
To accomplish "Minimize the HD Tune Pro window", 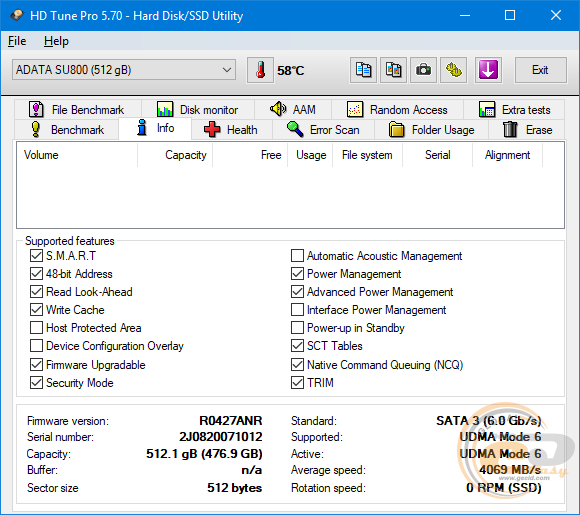I will (465, 16).
